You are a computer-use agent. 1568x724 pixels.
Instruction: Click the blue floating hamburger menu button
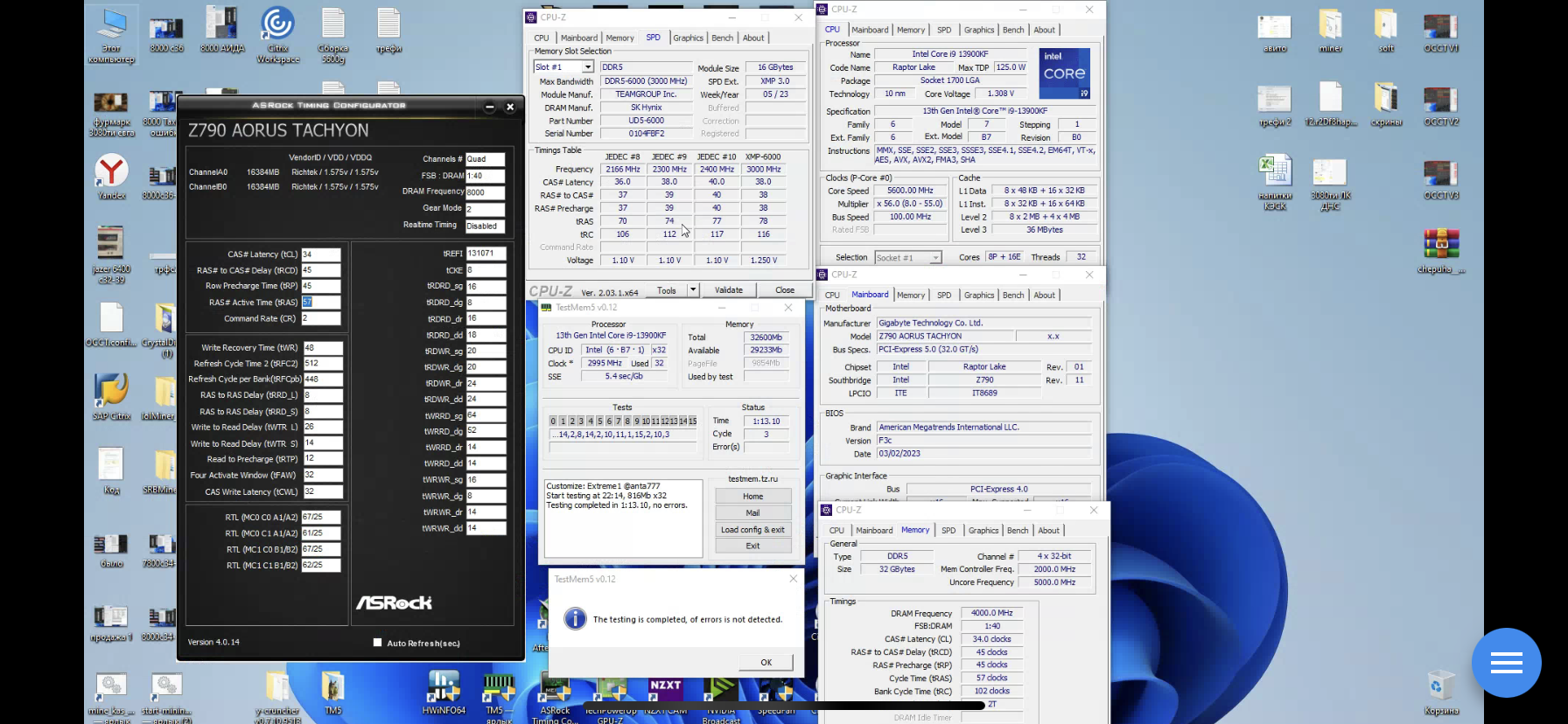pyautogui.click(x=1506, y=663)
